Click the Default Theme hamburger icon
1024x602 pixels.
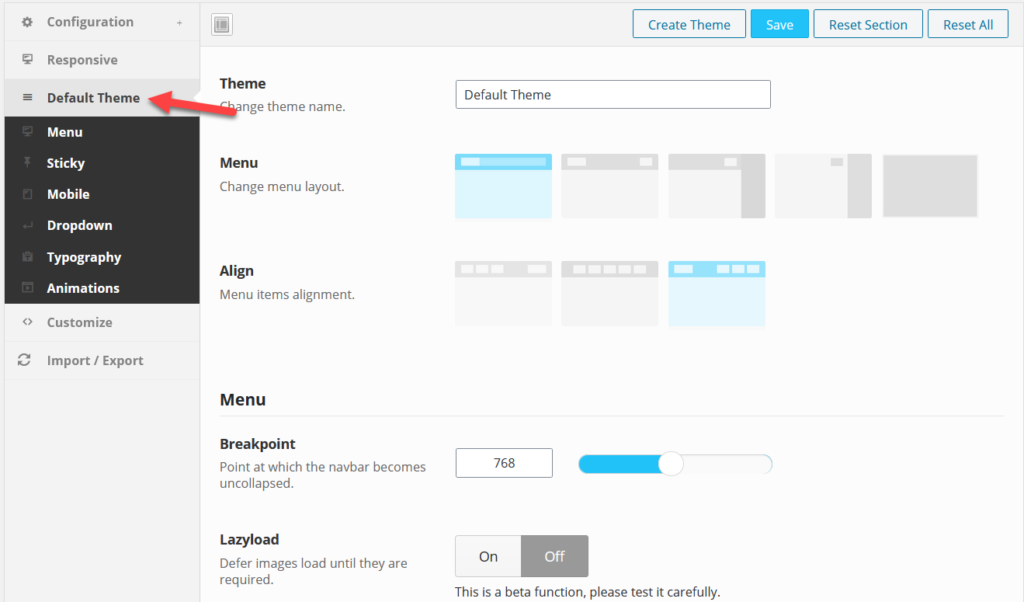tap(27, 97)
